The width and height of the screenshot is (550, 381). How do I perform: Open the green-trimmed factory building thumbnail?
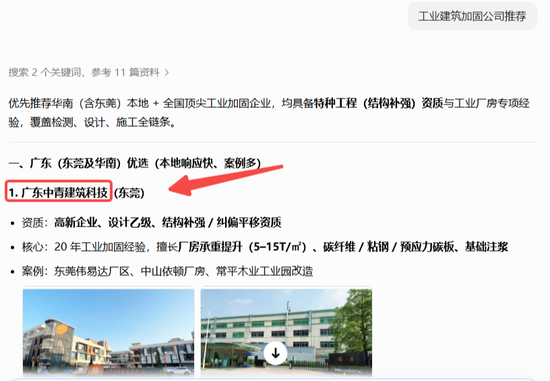click(x=286, y=332)
